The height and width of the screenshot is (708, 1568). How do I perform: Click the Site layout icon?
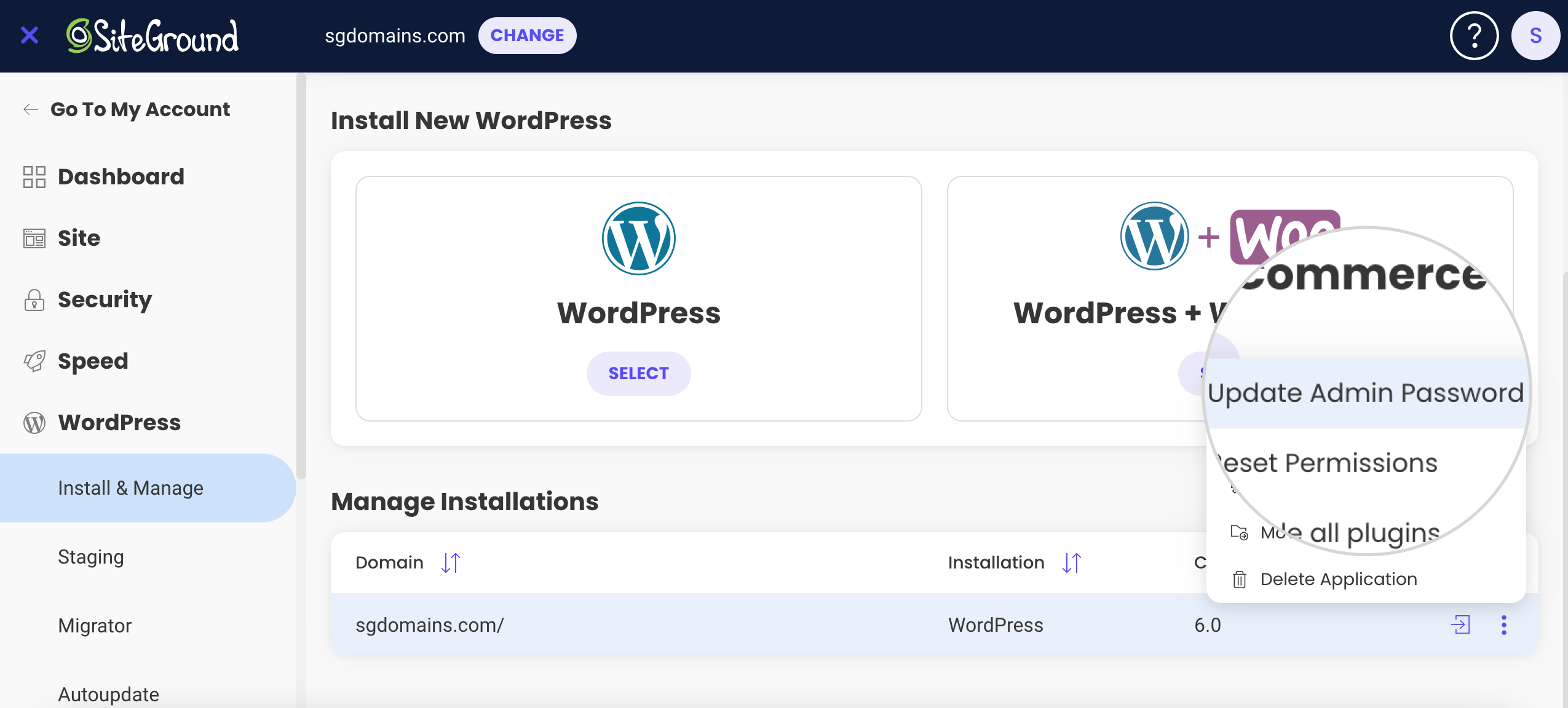click(x=34, y=238)
